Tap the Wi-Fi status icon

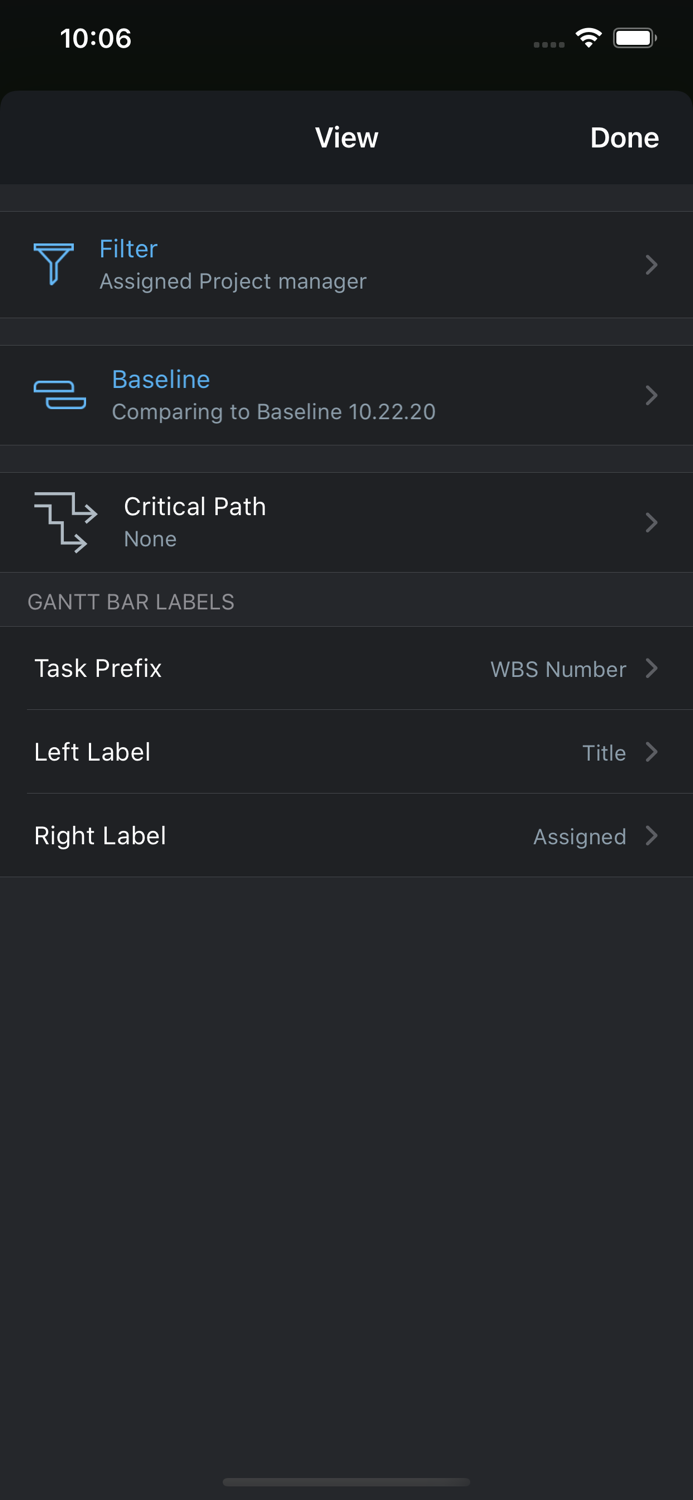589,38
